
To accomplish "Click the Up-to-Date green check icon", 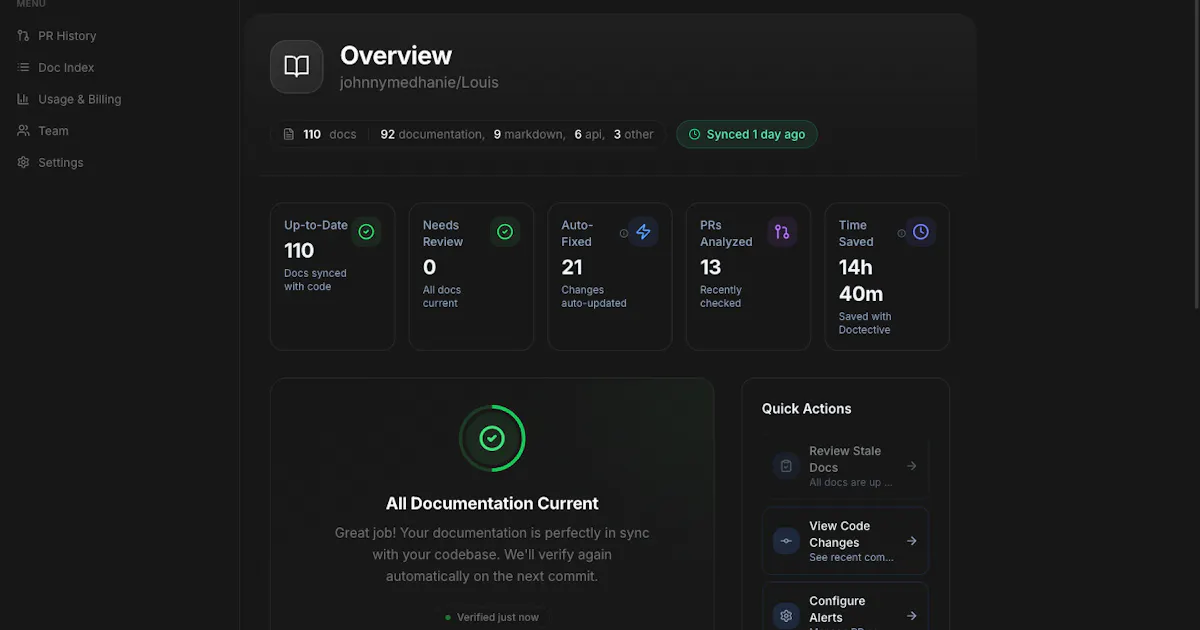I will pos(366,232).
